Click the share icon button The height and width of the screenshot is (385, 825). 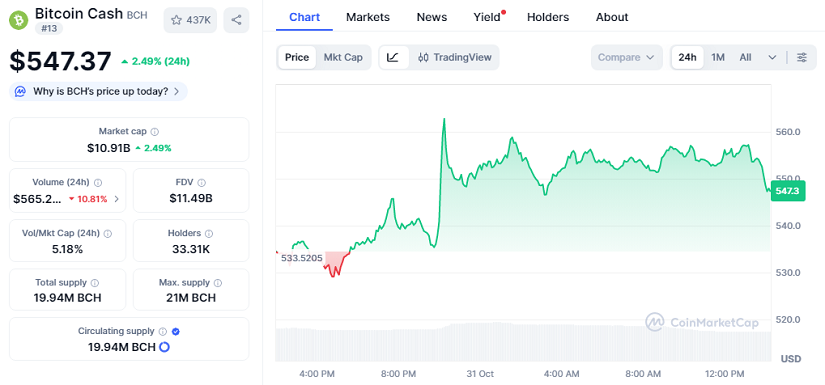tap(236, 20)
